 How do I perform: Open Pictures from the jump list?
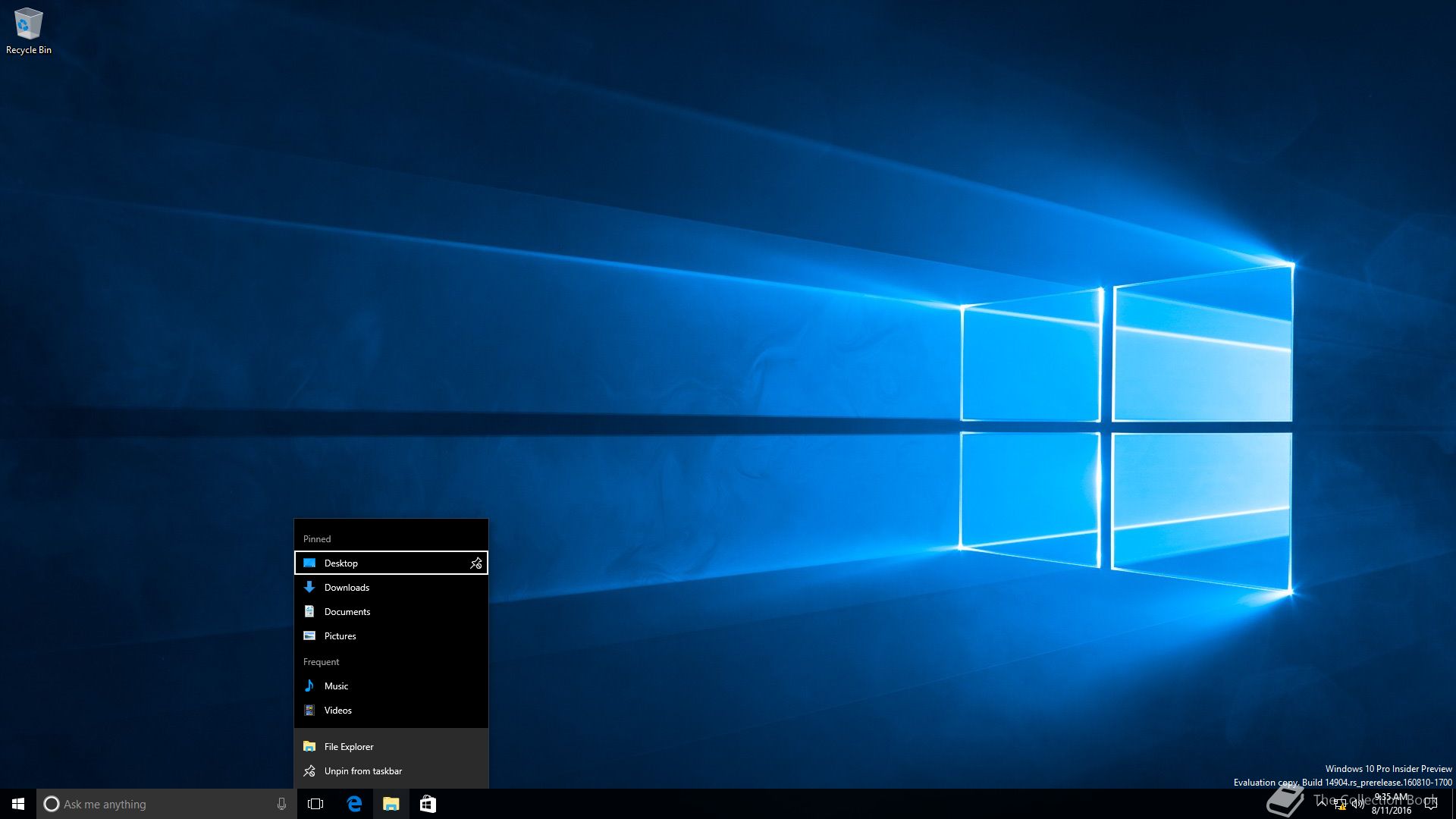[391, 635]
